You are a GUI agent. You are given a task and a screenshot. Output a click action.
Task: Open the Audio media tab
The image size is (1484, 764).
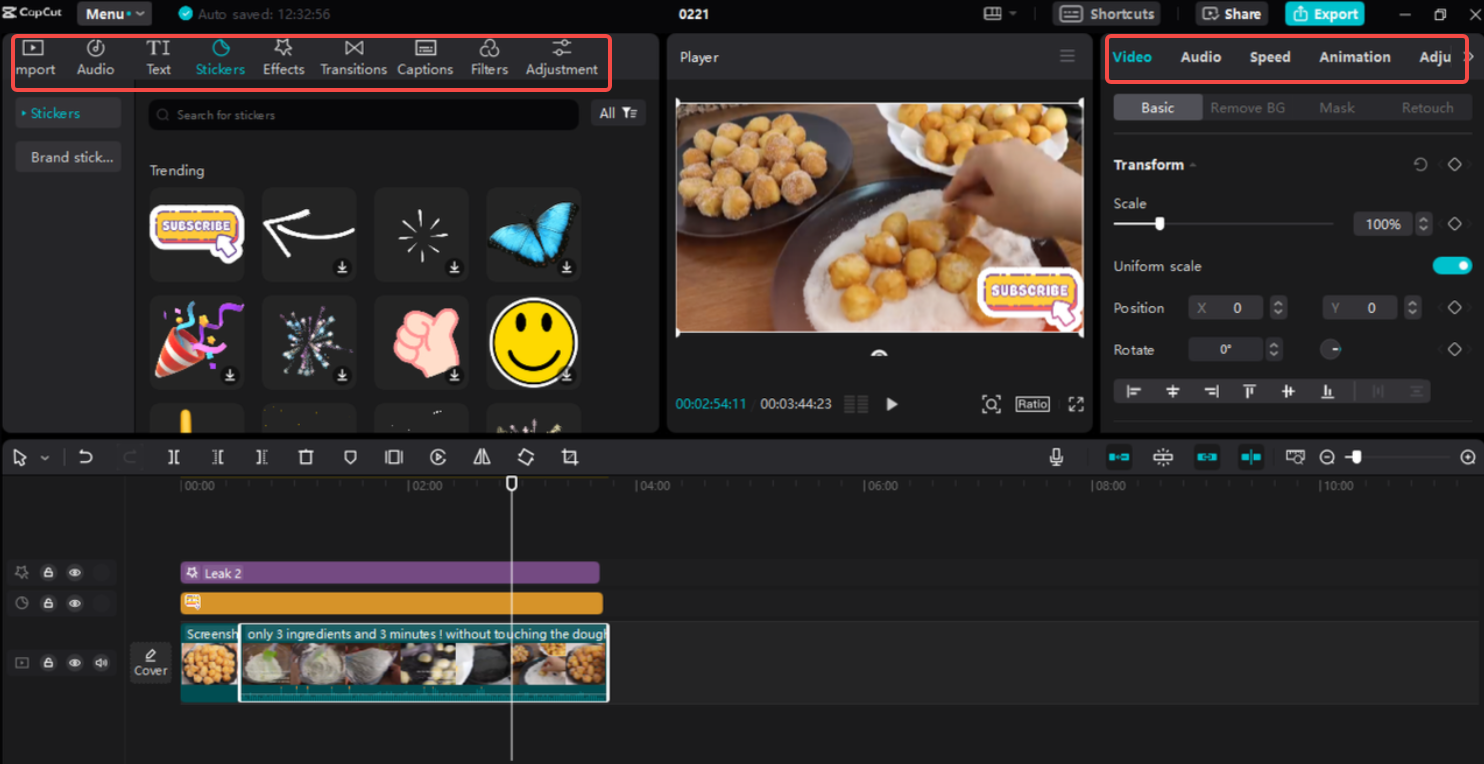[96, 58]
